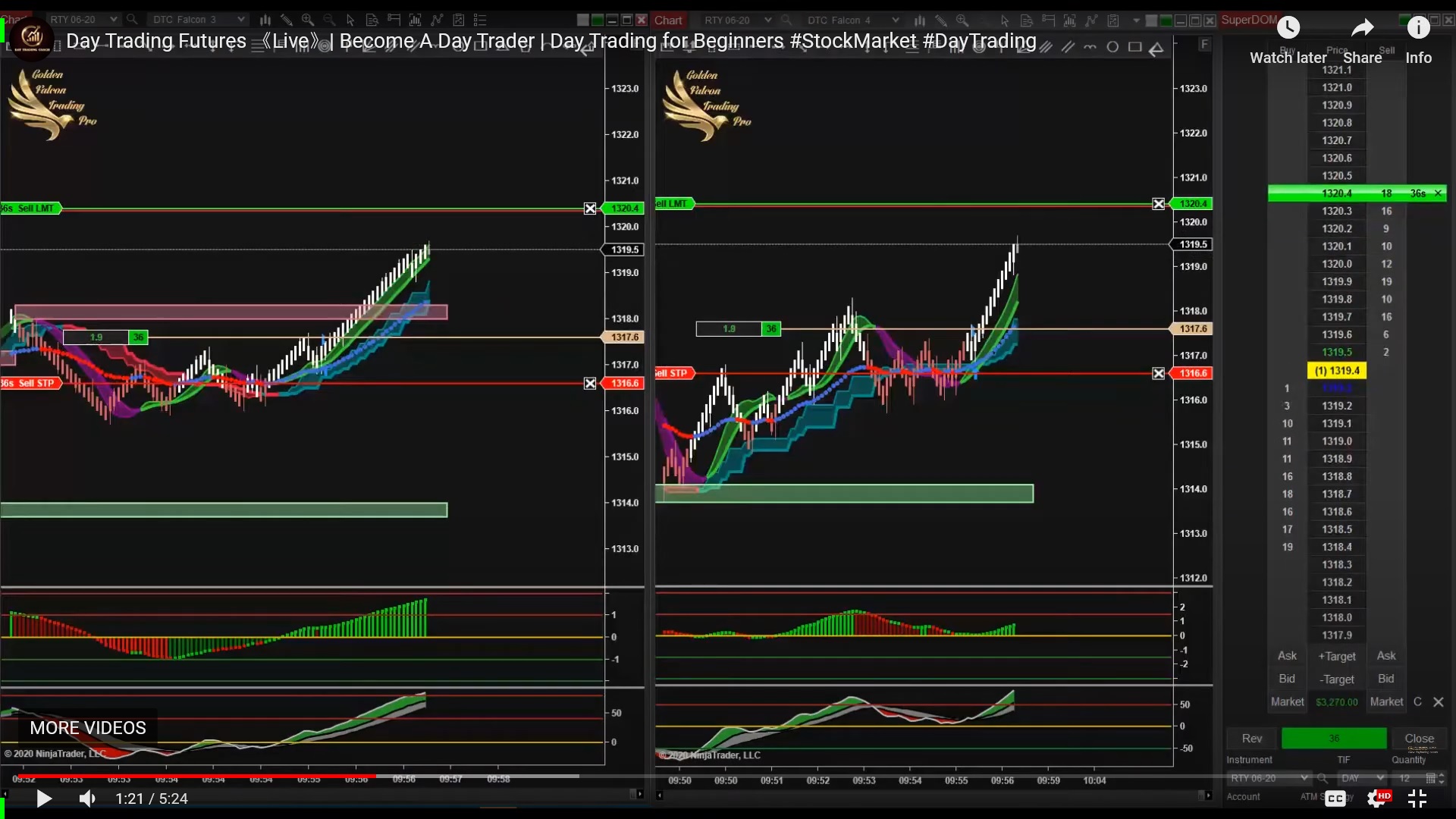Open bar style icon in left chart toolbar
This screenshot has height=819, width=1456.
click(x=265, y=20)
